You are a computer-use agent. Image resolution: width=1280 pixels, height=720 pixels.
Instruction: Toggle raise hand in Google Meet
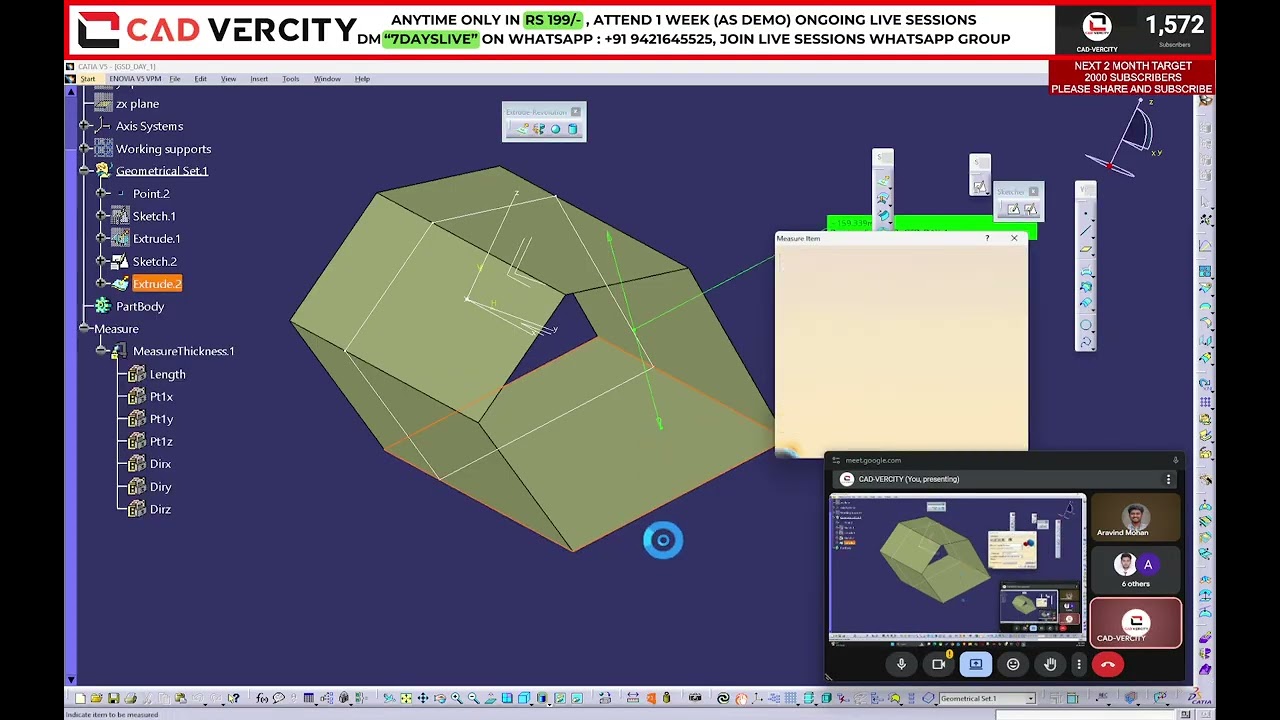pos(1050,664)
